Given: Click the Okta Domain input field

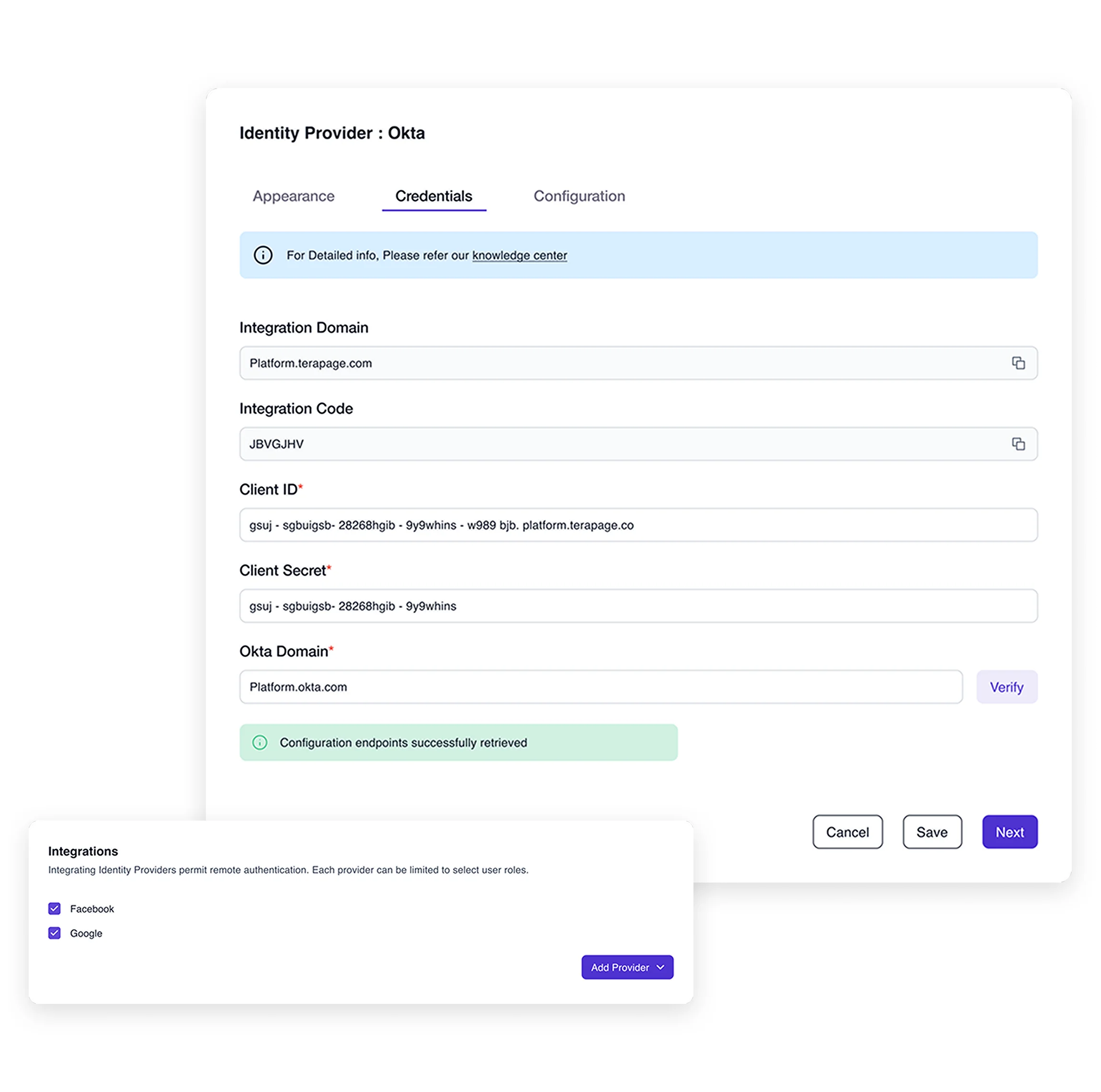Looking at the screenshot, I should tap(601, 687).
